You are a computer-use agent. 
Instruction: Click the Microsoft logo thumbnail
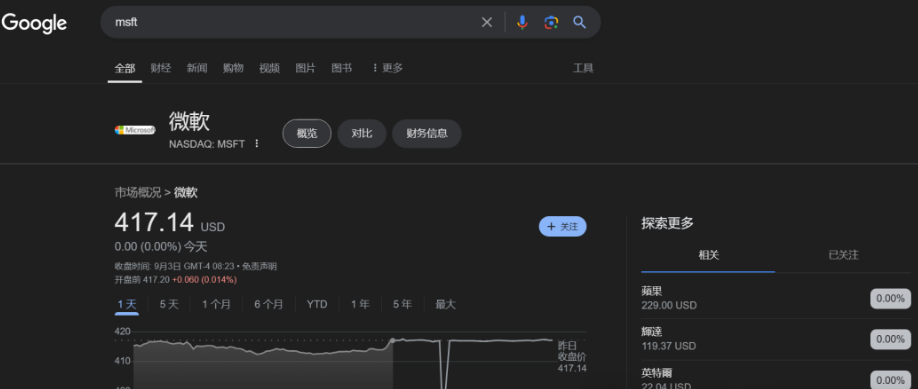(x=135, y=130)
